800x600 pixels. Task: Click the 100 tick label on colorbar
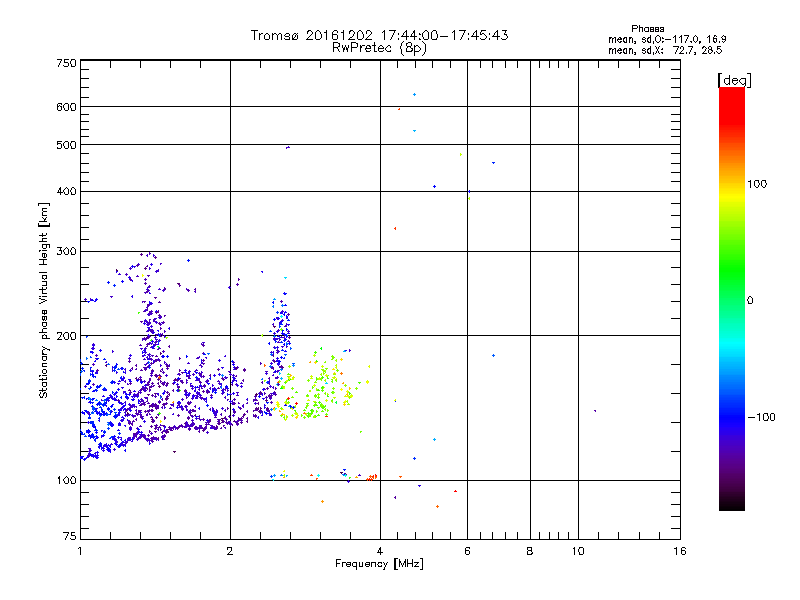pos(757,184)
